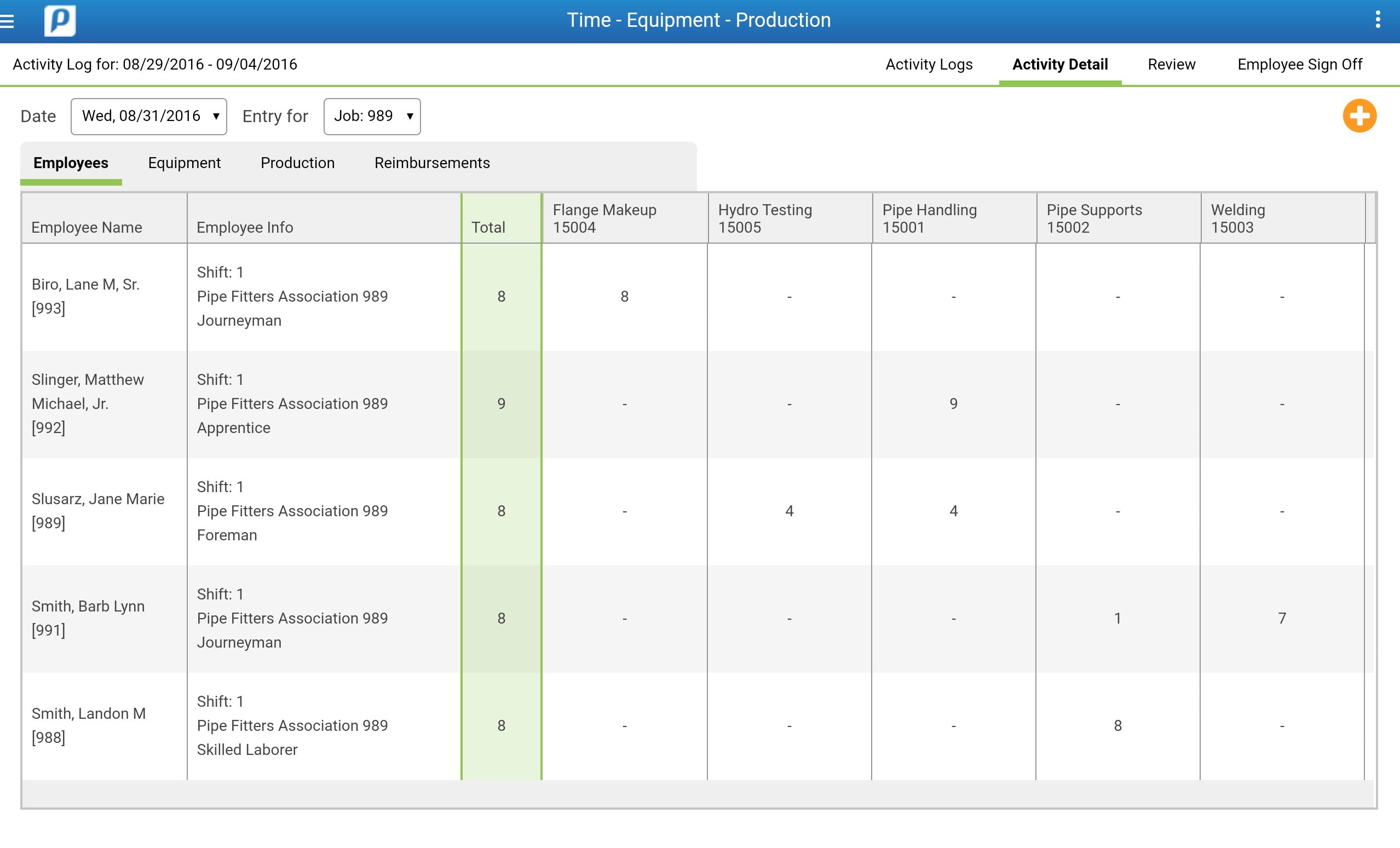Click Hydro Testing hours for Slusarz

789,511
